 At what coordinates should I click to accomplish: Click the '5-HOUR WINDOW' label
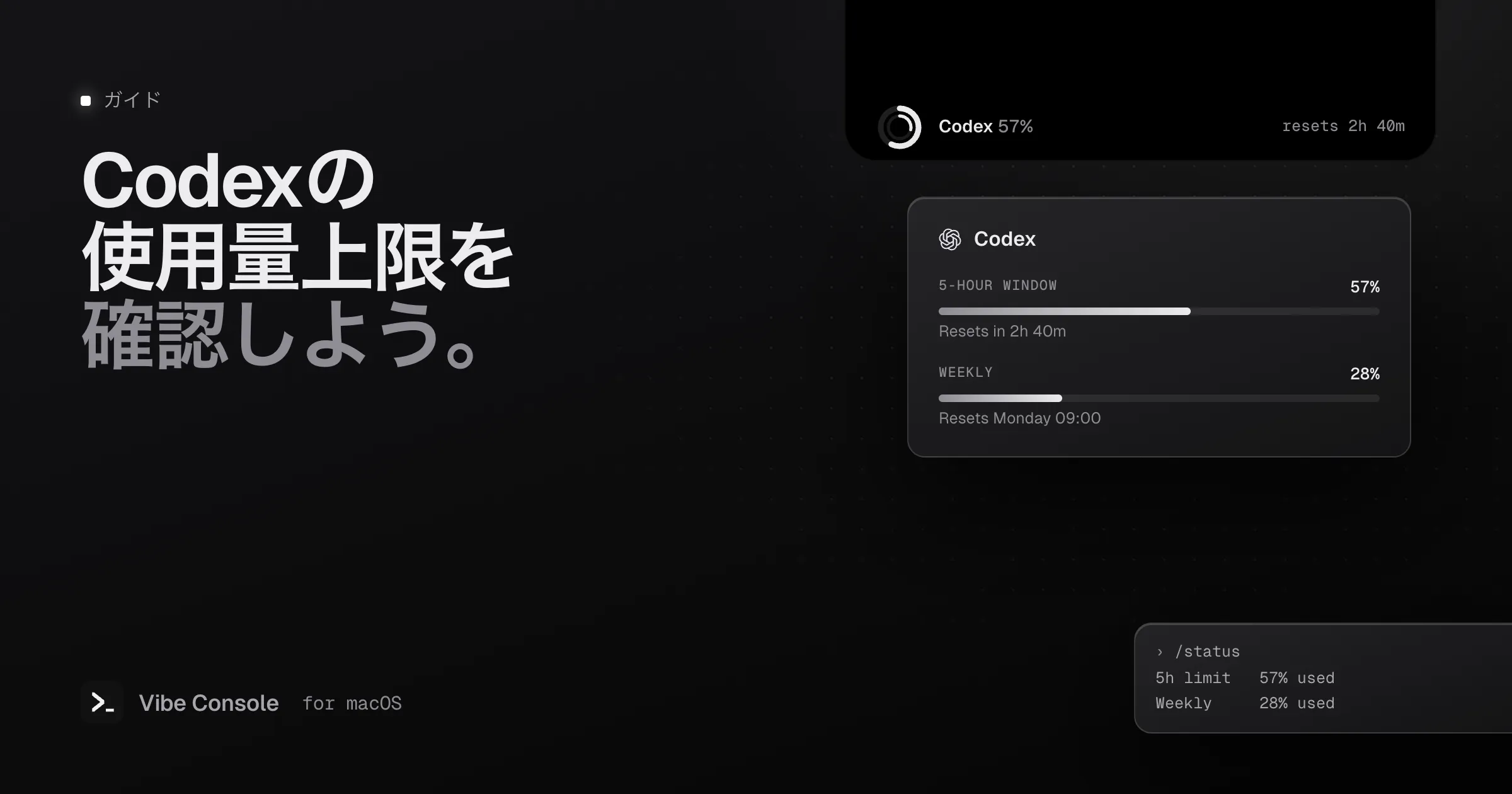997,285
